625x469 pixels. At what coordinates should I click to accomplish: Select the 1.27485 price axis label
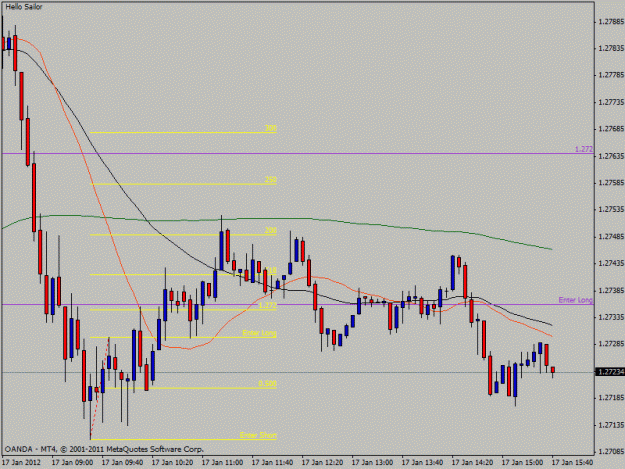611,237
